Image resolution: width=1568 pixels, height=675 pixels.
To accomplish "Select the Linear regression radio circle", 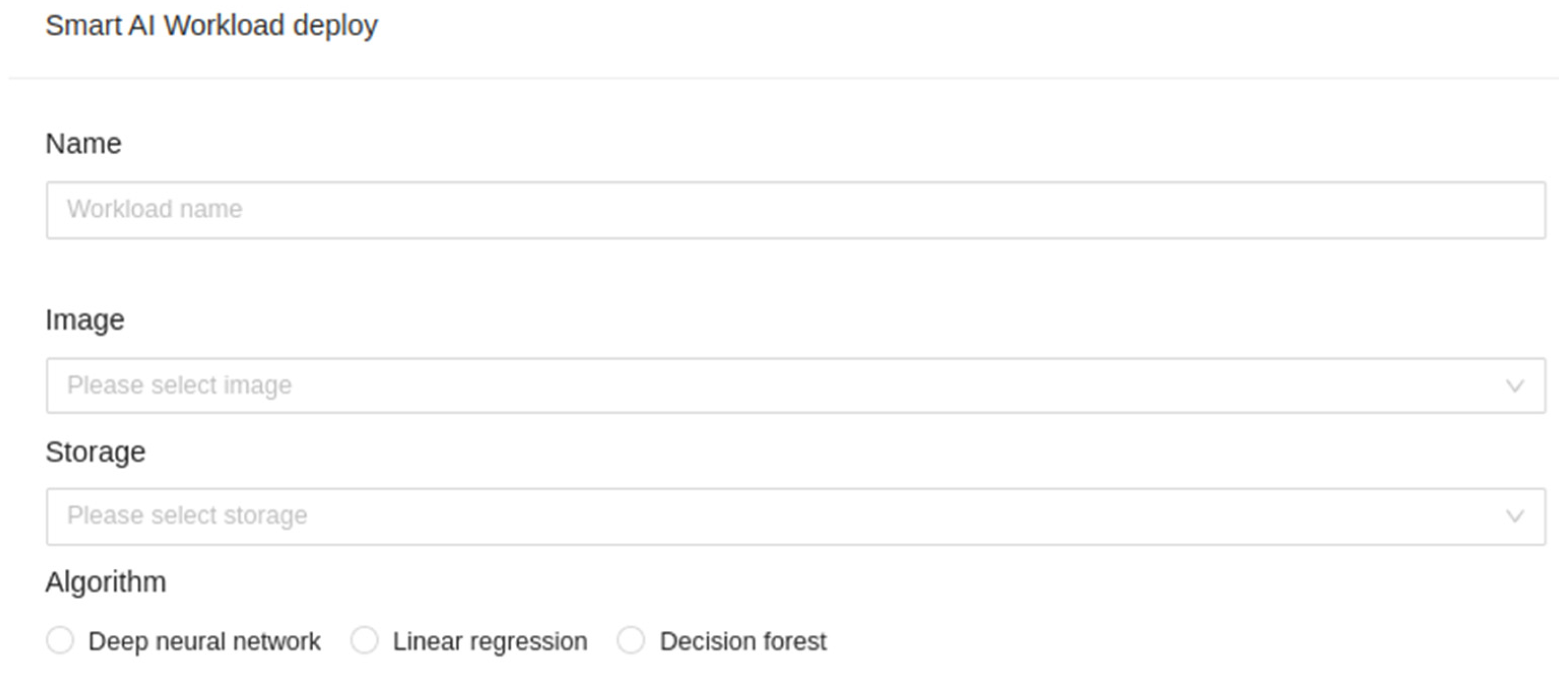I will click(364, 641).
